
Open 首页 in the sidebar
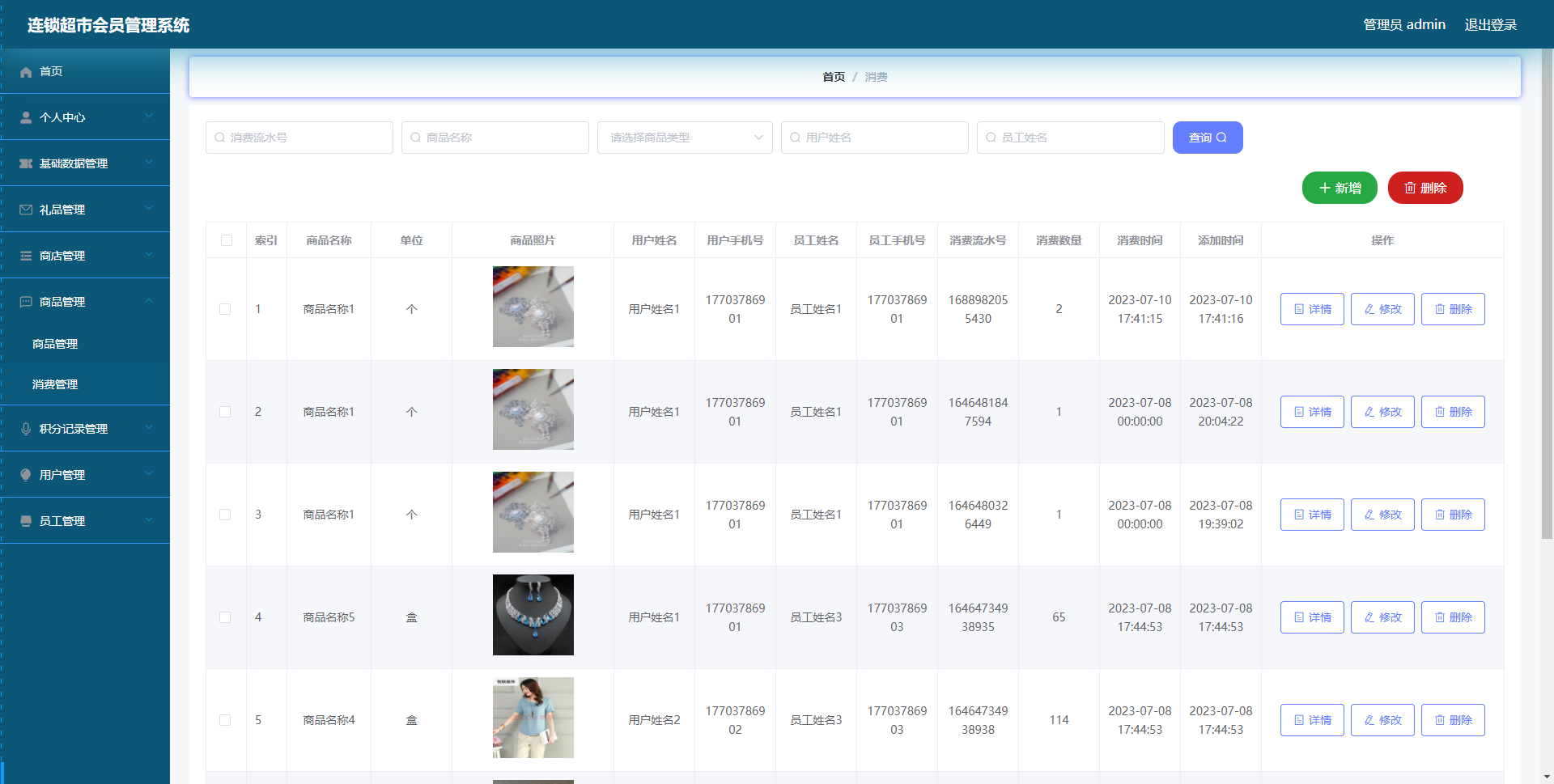(x=85, y=72)
